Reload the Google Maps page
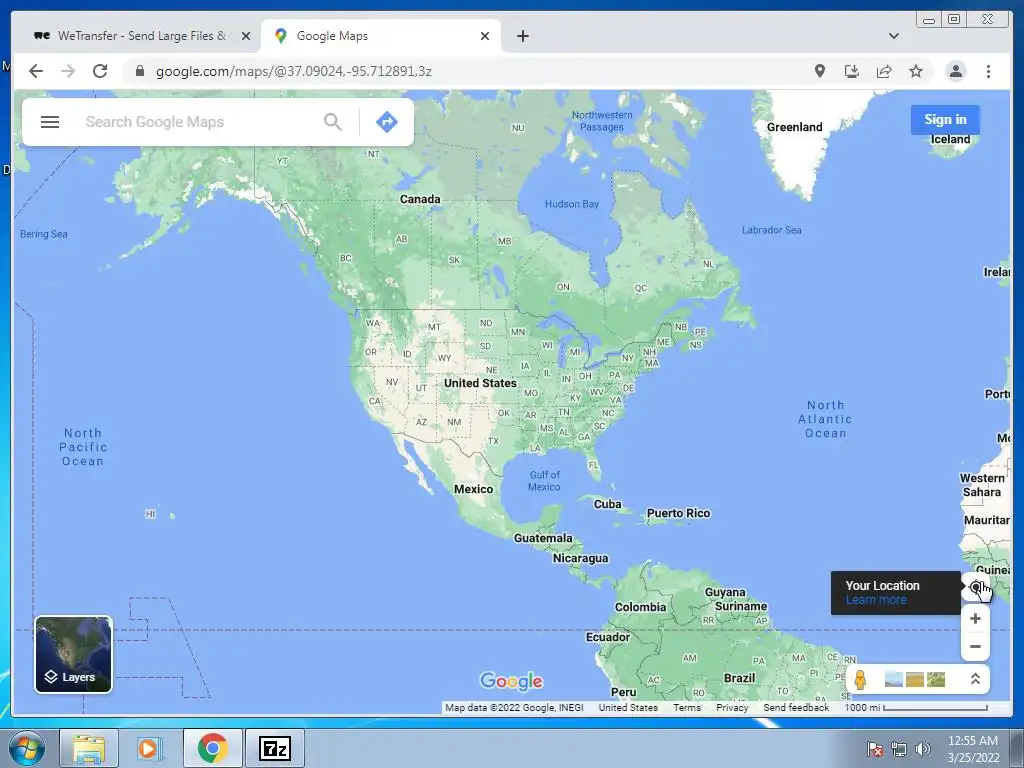1024x768 pixels. [100, 71]
